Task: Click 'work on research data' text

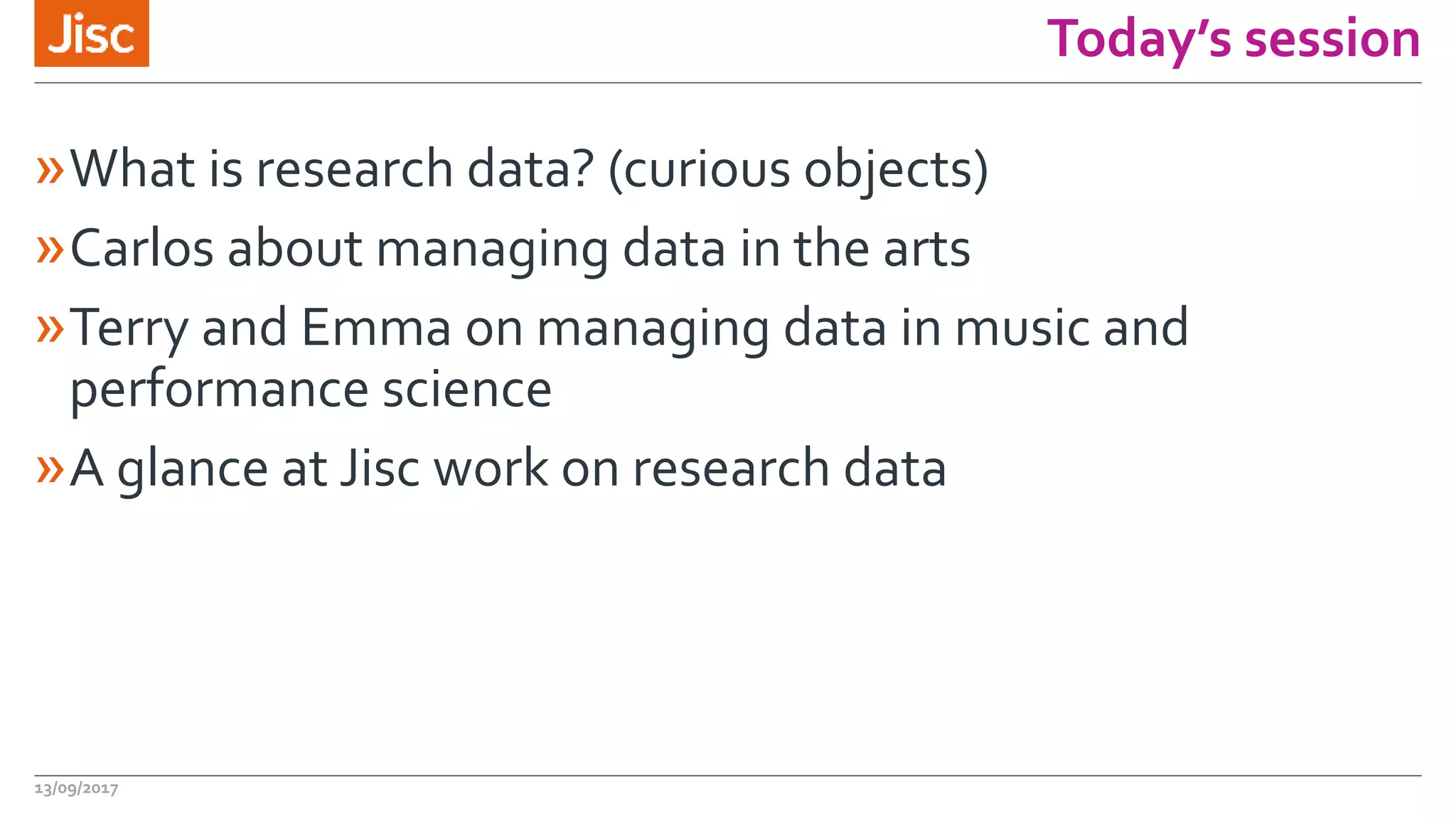Action: (x=690, y=469)
